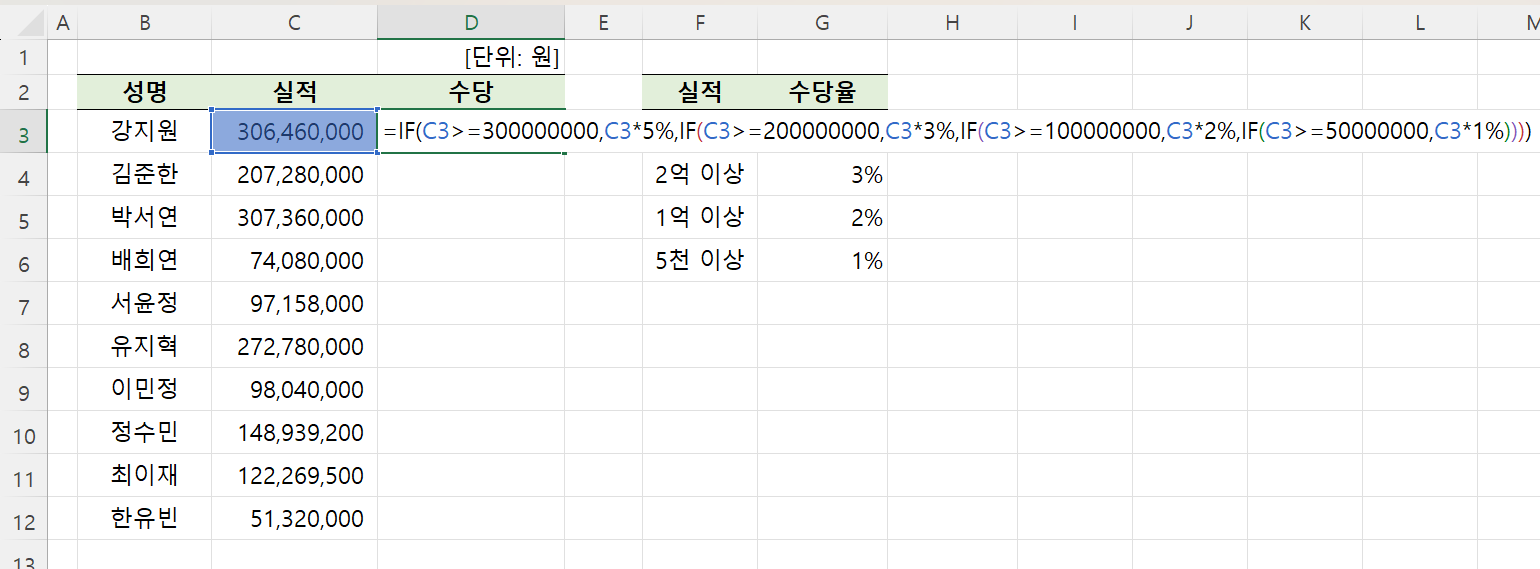
Task: Select column I header
Action: (x=1074, y=22)
